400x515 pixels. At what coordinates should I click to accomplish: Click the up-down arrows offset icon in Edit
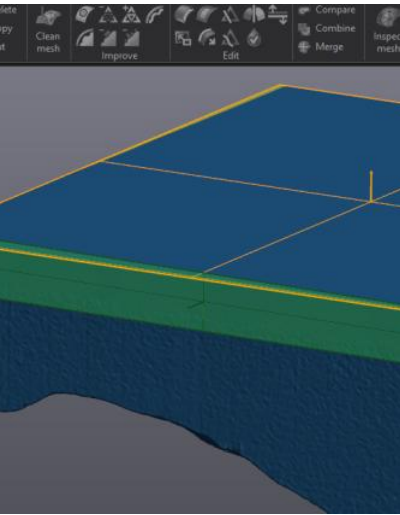278,15
